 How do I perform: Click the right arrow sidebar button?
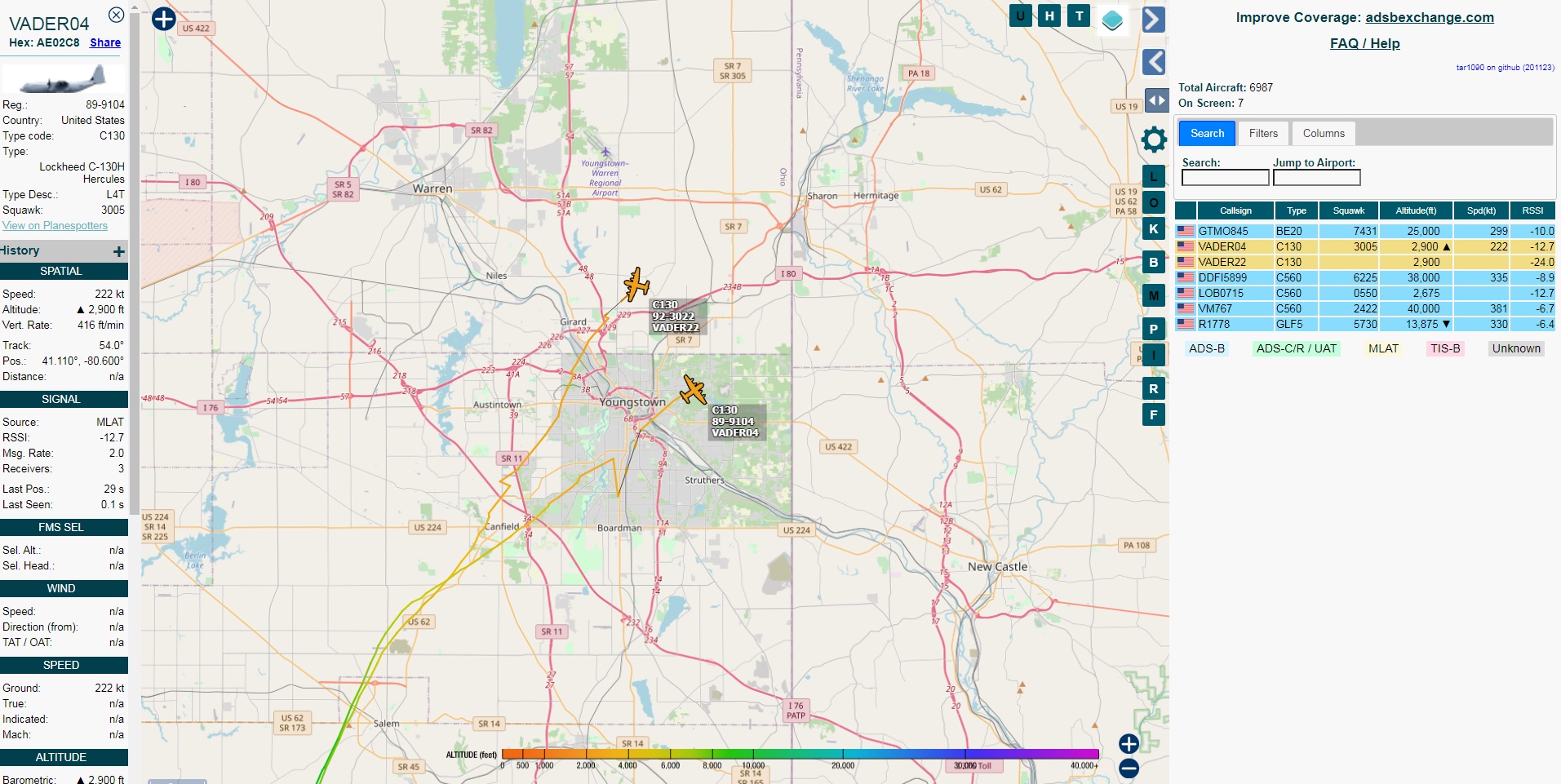coord(1153,20)
